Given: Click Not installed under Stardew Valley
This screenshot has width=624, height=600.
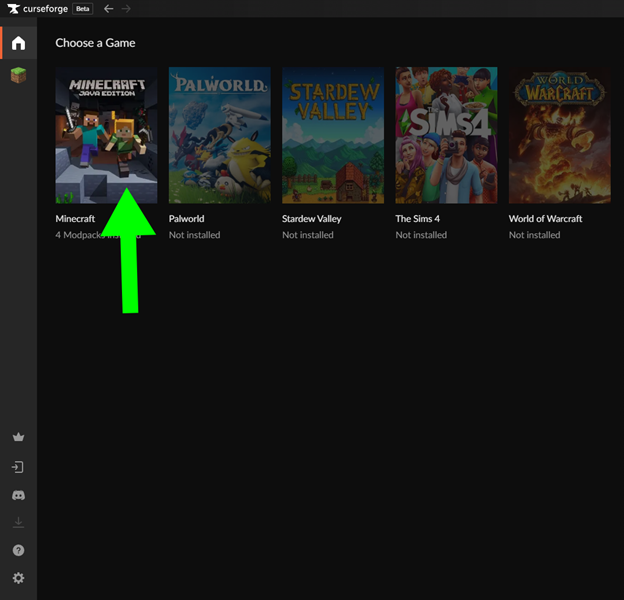Looking at the screenshot, I should click(308, 235).
